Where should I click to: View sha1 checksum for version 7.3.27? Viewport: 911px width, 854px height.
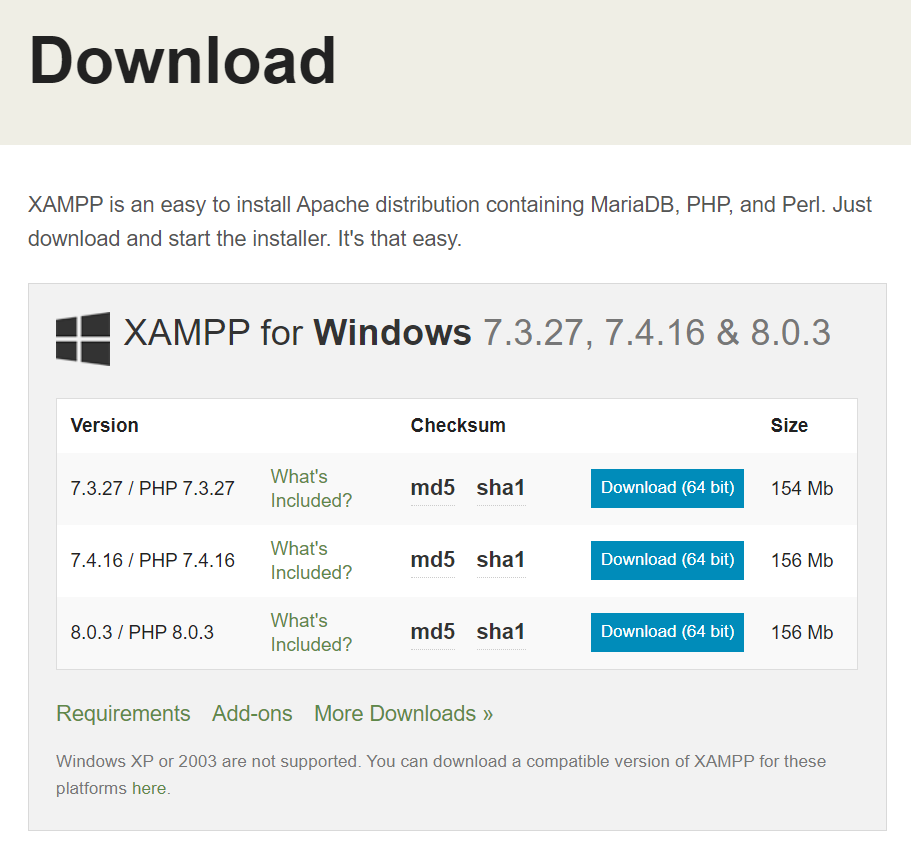[x=500, y=488]
